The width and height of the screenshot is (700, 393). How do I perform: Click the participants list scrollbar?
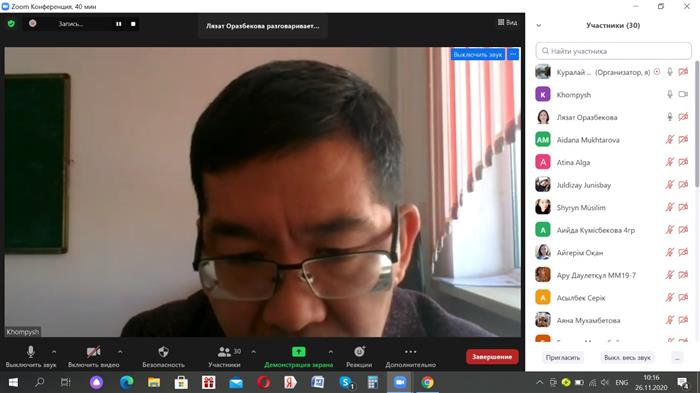tap(697, 124)
